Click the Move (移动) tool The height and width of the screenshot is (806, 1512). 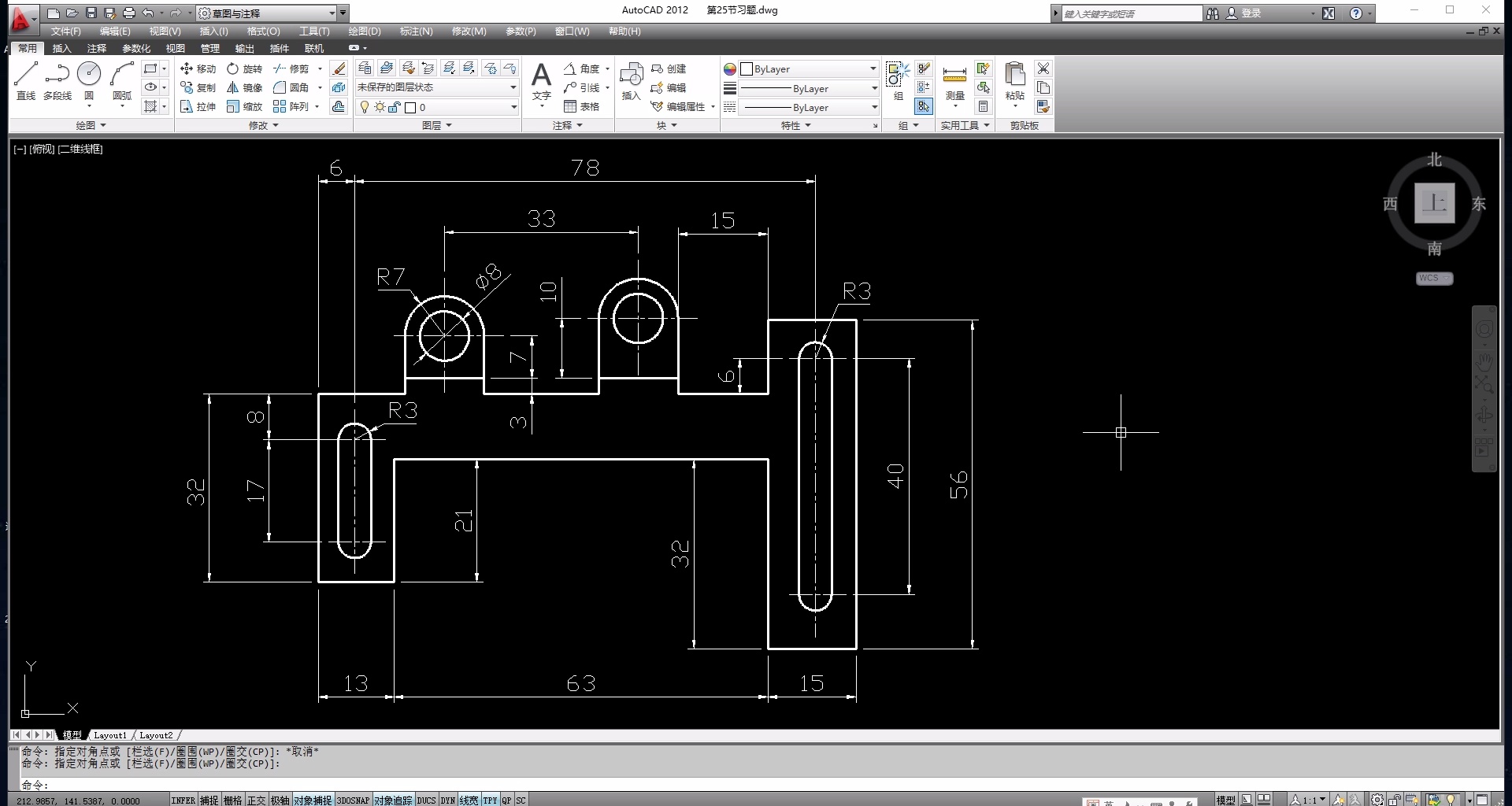pyautogui.click(x=198, y=68)
